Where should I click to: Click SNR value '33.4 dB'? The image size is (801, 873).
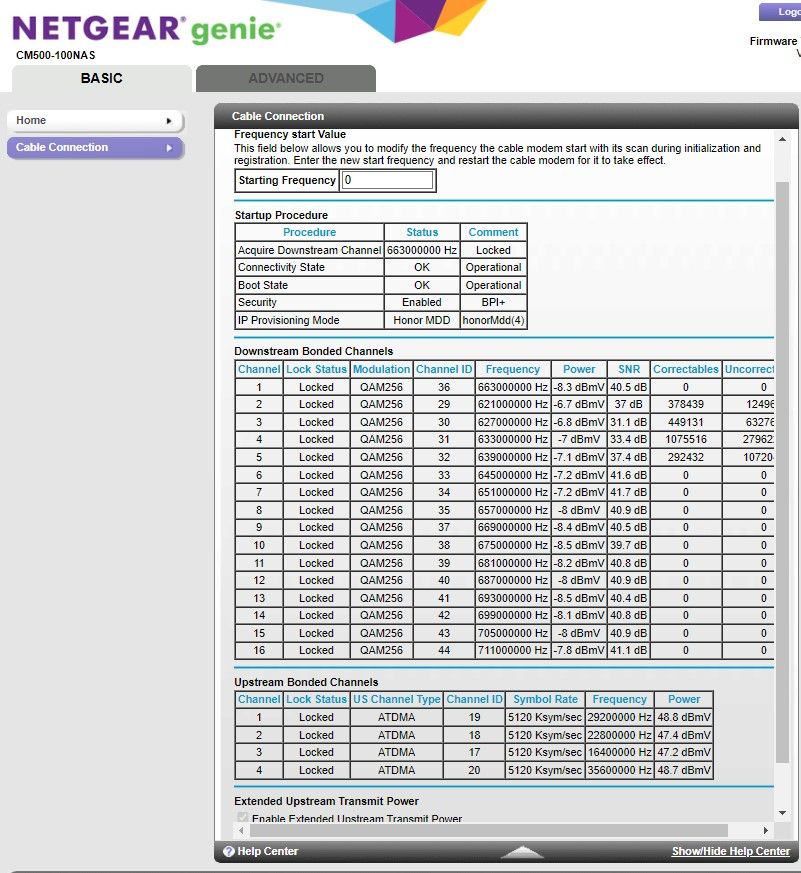point(628,439)
